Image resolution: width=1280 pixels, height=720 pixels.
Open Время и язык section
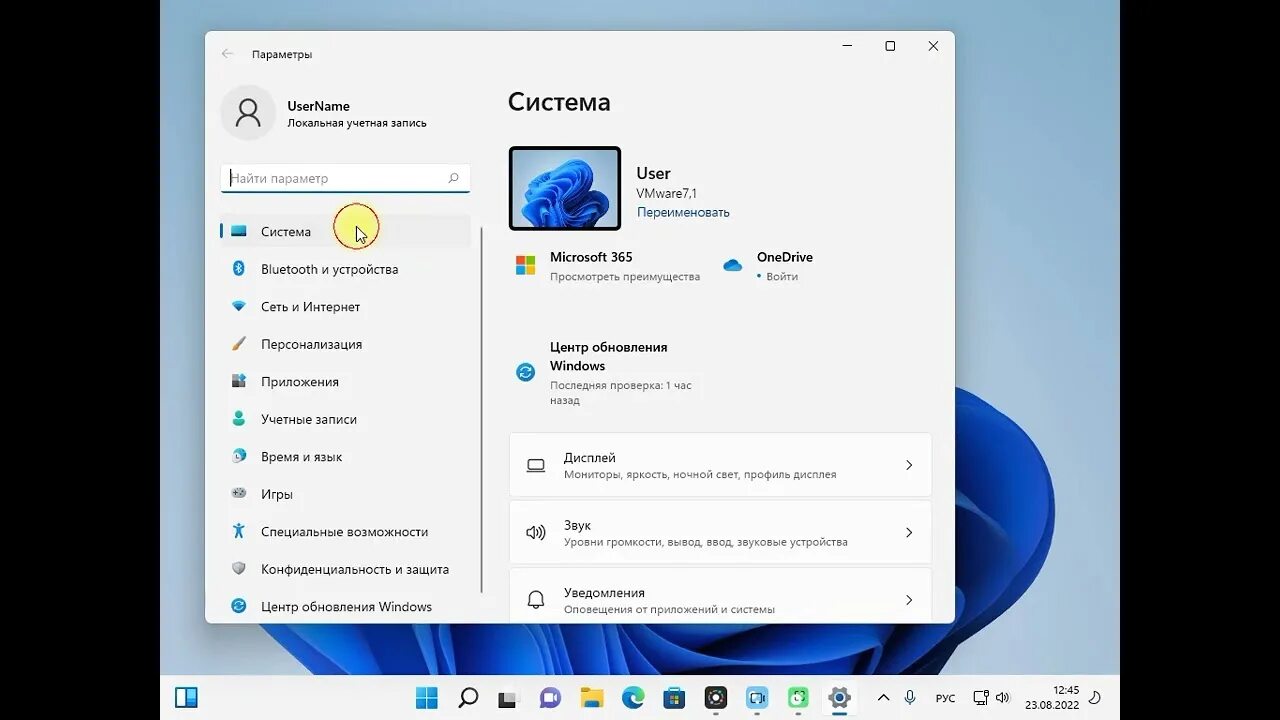pyautogui.click(x=345, y=456)
